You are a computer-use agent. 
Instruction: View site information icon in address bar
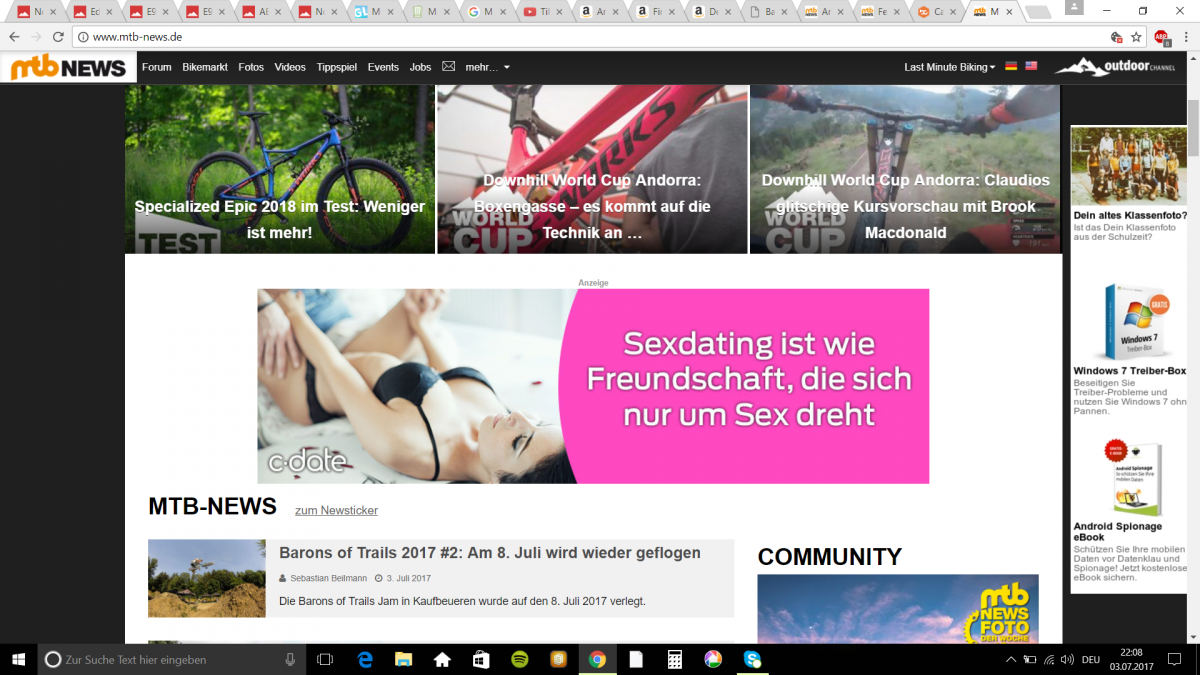tap(83, 37)
